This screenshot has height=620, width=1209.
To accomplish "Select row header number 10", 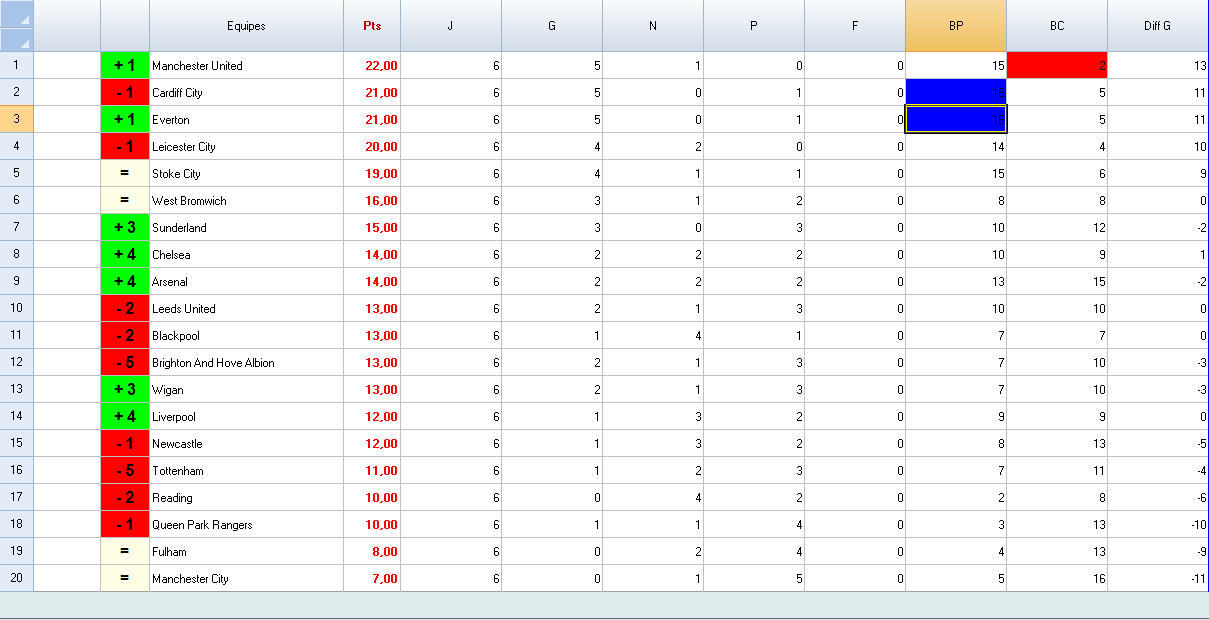I will pos(17,308).
